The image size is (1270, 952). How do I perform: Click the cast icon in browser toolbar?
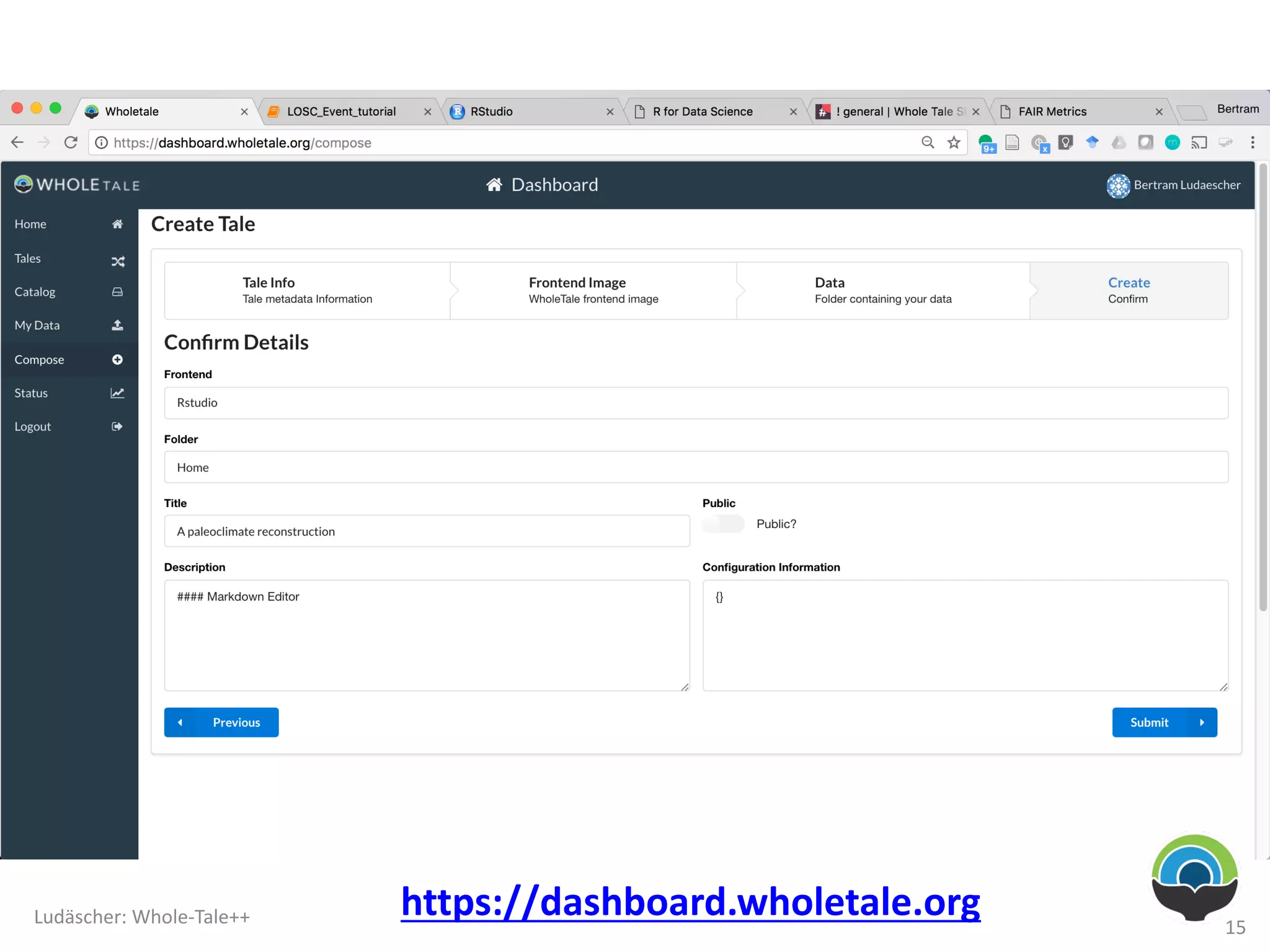click(1199, 143)
